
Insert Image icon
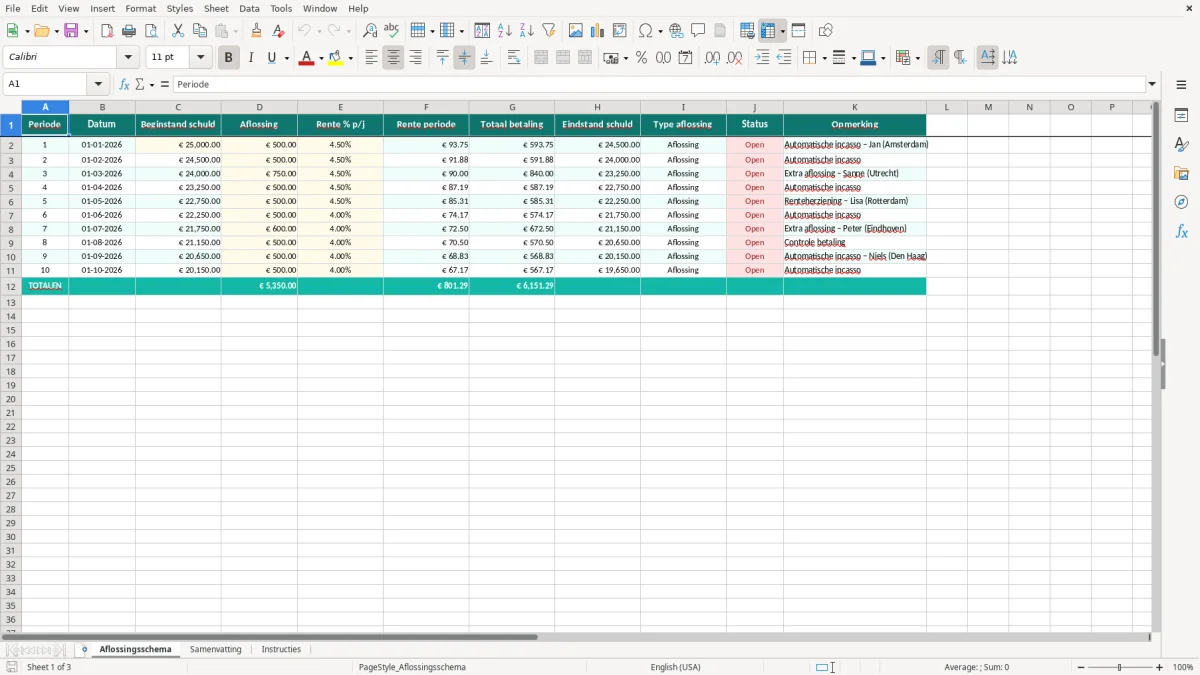[x=575, y=31]
